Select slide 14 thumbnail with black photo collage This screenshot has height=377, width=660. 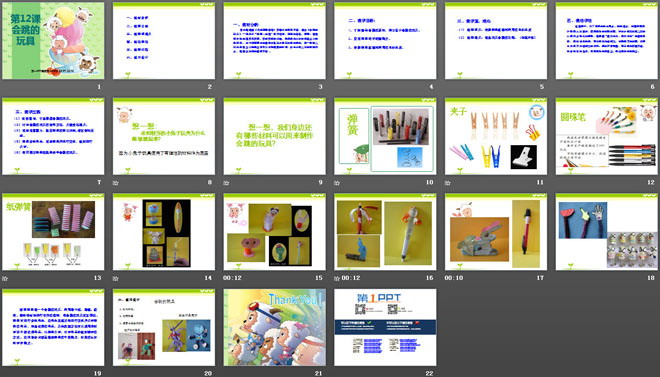[164, 232]
